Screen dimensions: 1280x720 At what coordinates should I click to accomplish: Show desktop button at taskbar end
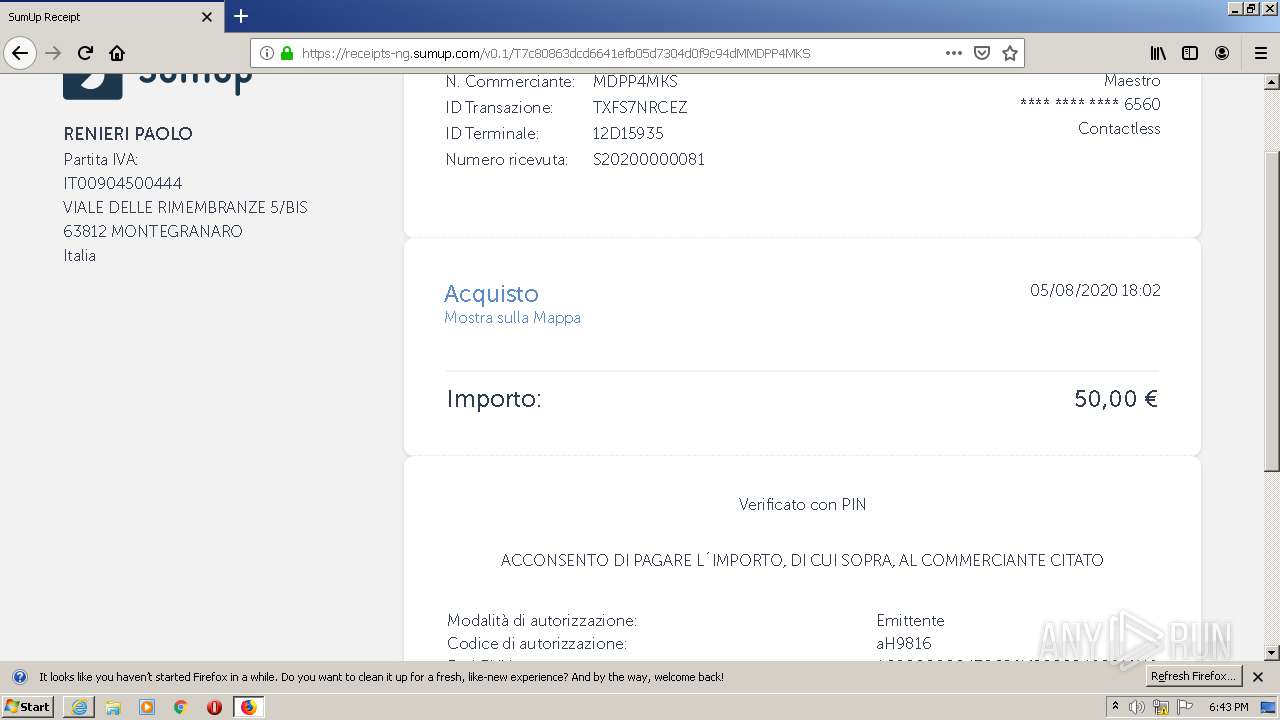point(1270,707)
